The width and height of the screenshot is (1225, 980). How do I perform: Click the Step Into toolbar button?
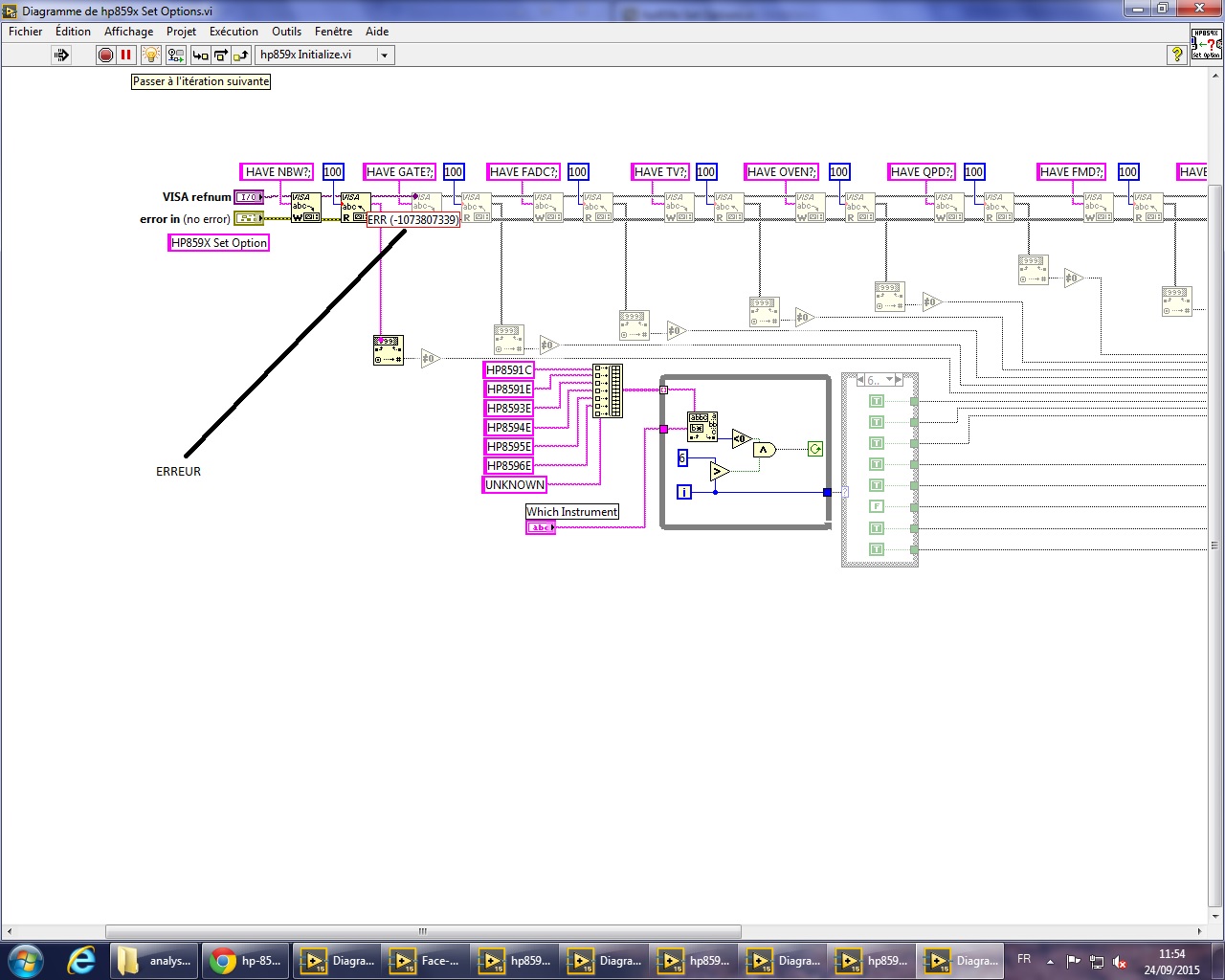(200, 55)
